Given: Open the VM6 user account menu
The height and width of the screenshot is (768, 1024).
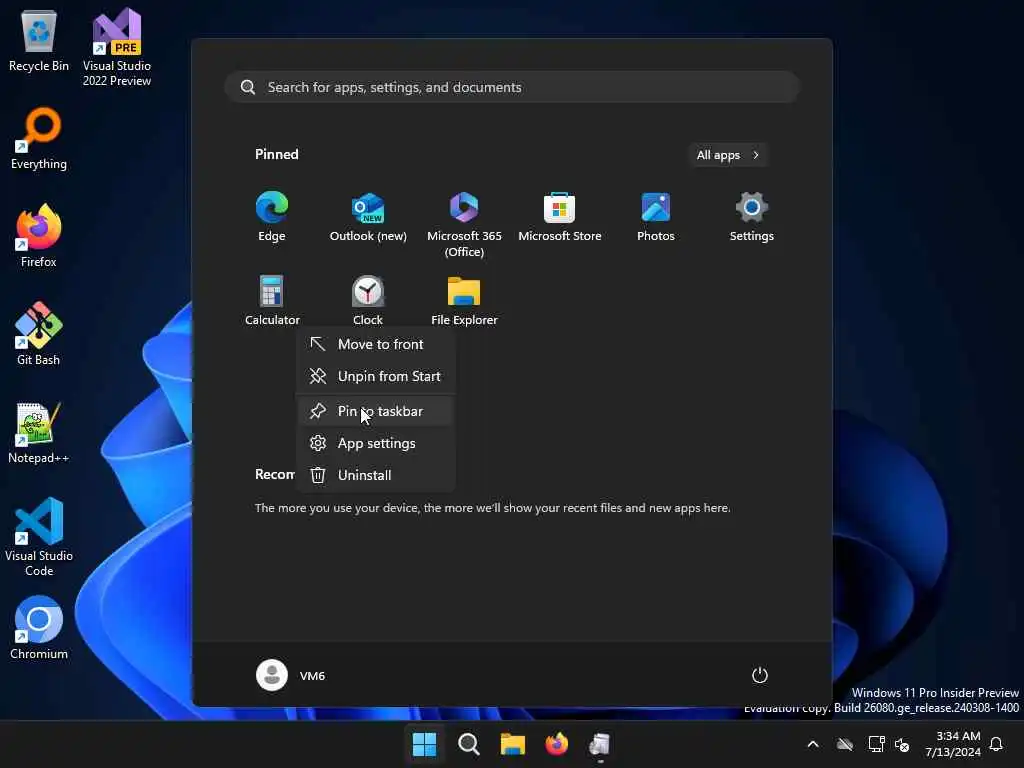Looking at the screenshot, I should tap(291, 675).
